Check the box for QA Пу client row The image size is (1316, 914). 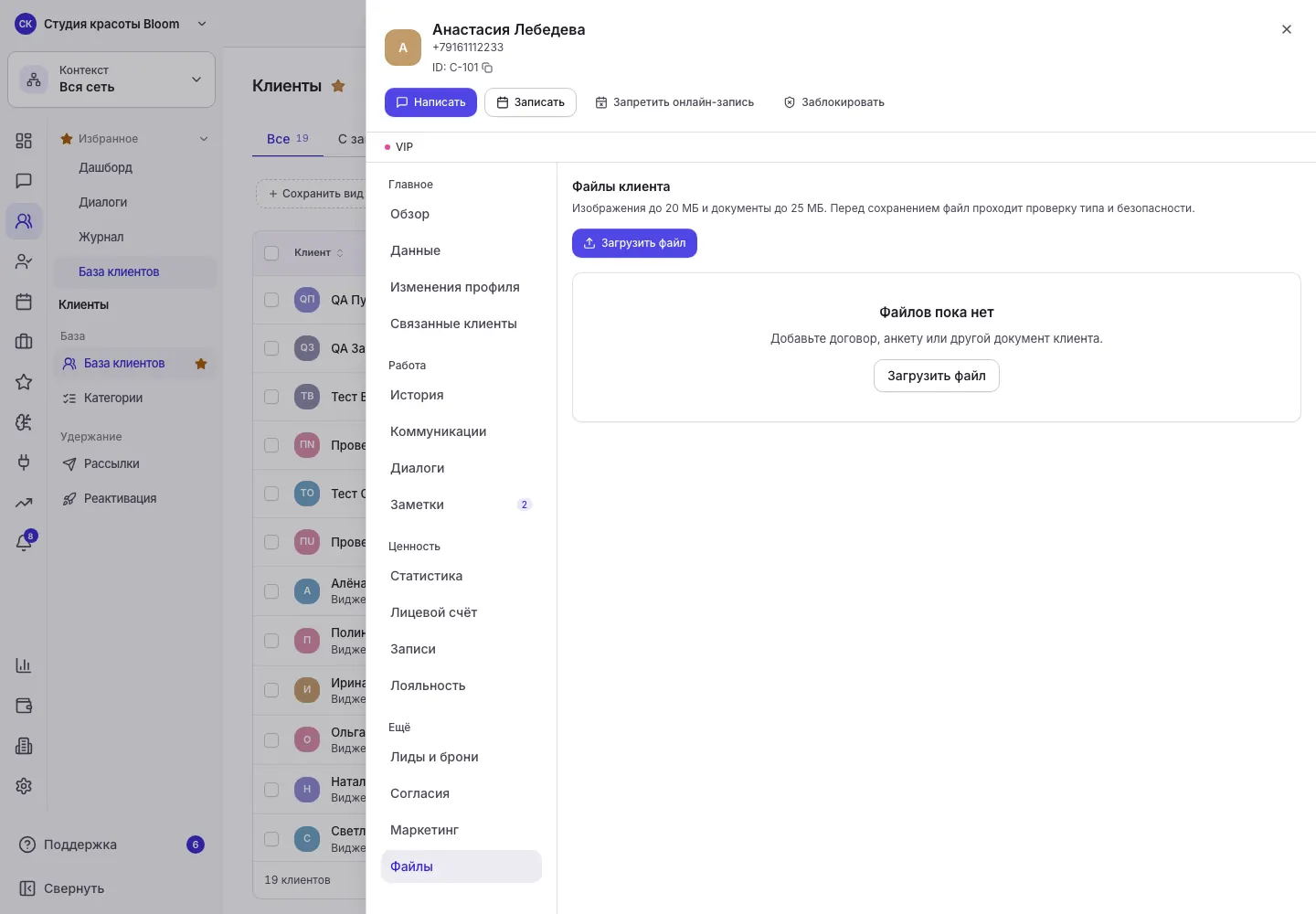[x=271, y=300]
